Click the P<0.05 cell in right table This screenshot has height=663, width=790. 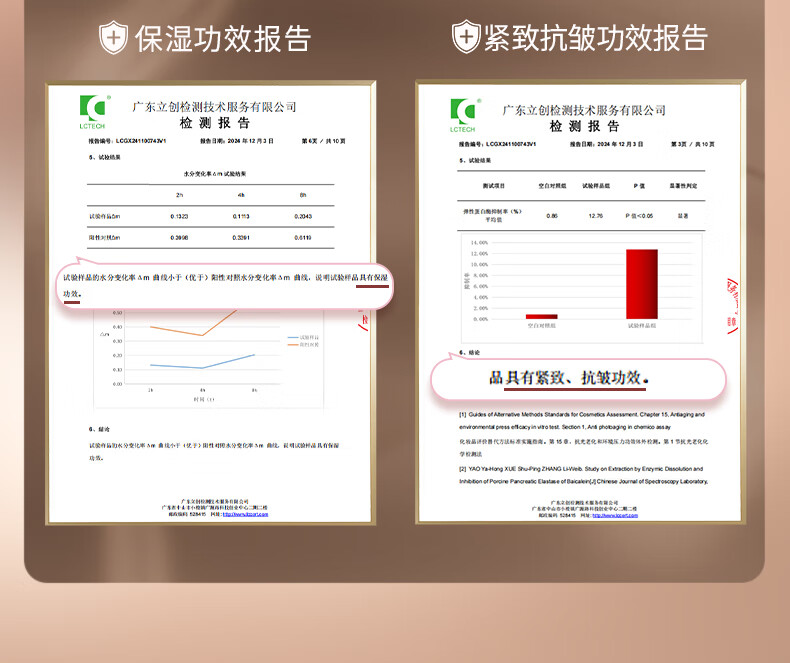639,215
